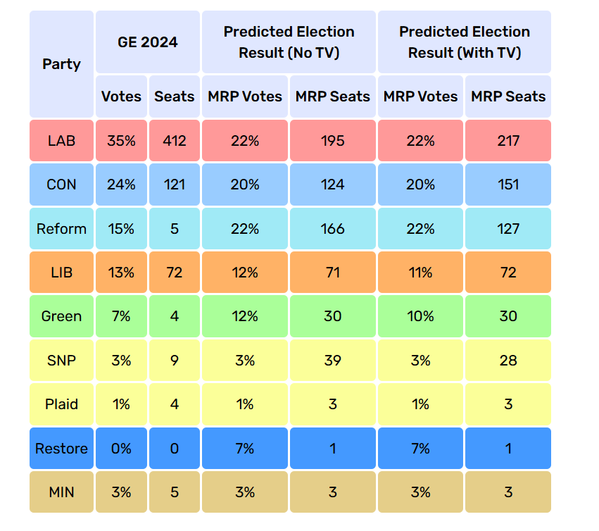Click the LIB party cell
The height and width of the screenshot is (531, 599).
tap(62, 272)
